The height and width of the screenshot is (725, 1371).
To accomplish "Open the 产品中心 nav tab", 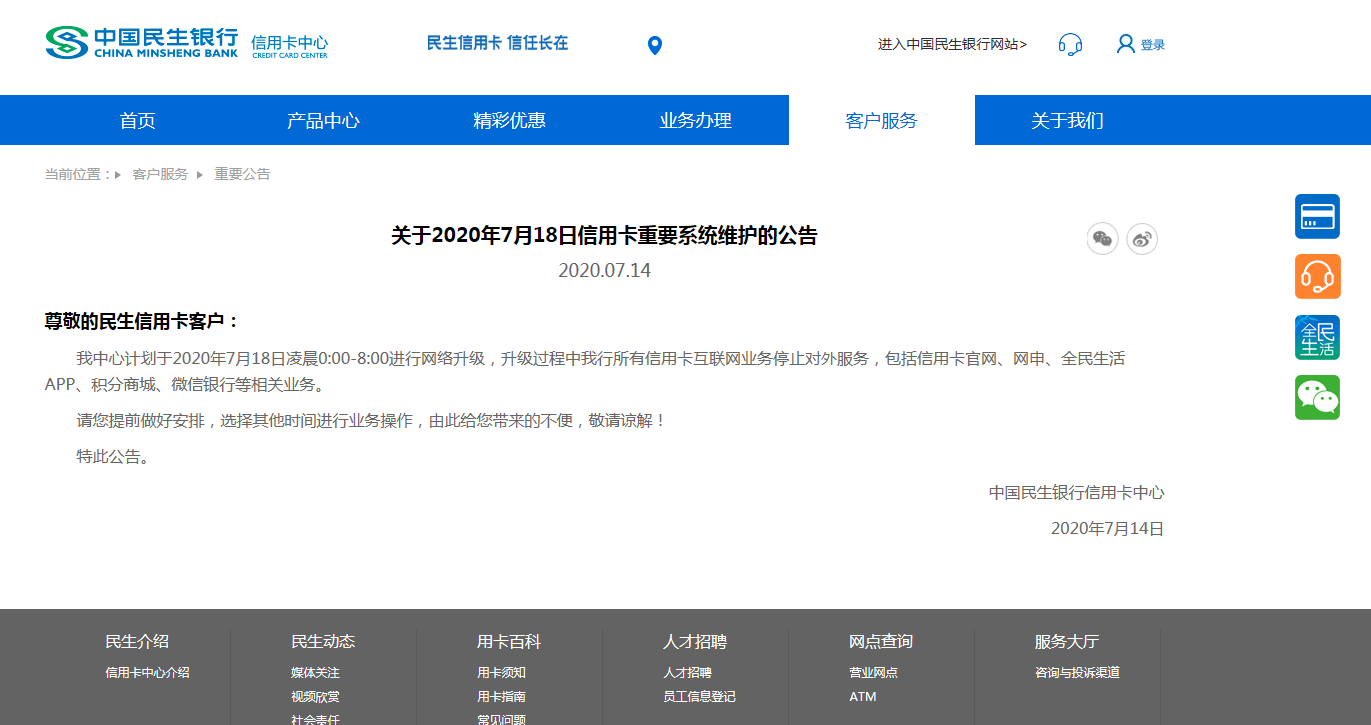I will point(323,120).
